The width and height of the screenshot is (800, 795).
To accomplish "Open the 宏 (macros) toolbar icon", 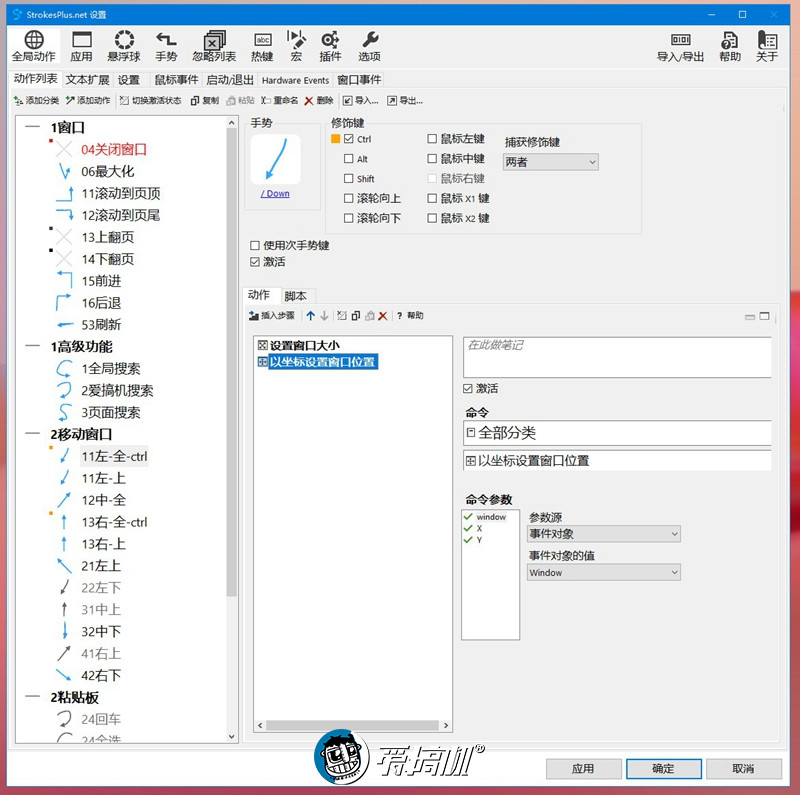I will (296, 43).
